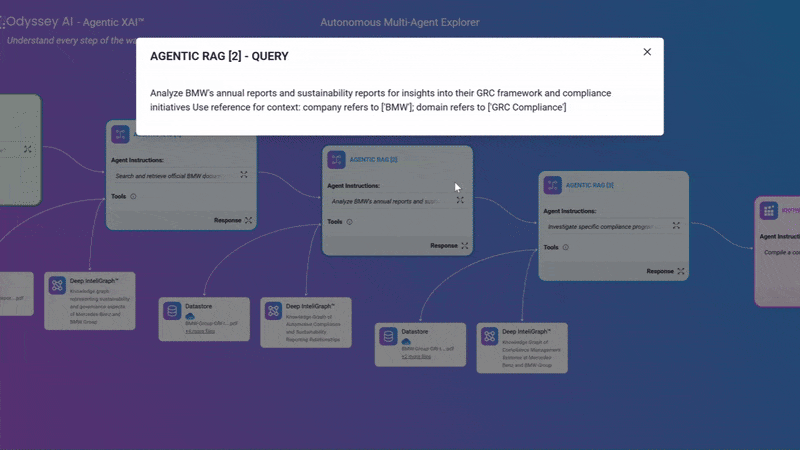Open the AGENTIC RAG [3] title link
The width and height of the screenshot is (800, 450).
tap(589, 185)
